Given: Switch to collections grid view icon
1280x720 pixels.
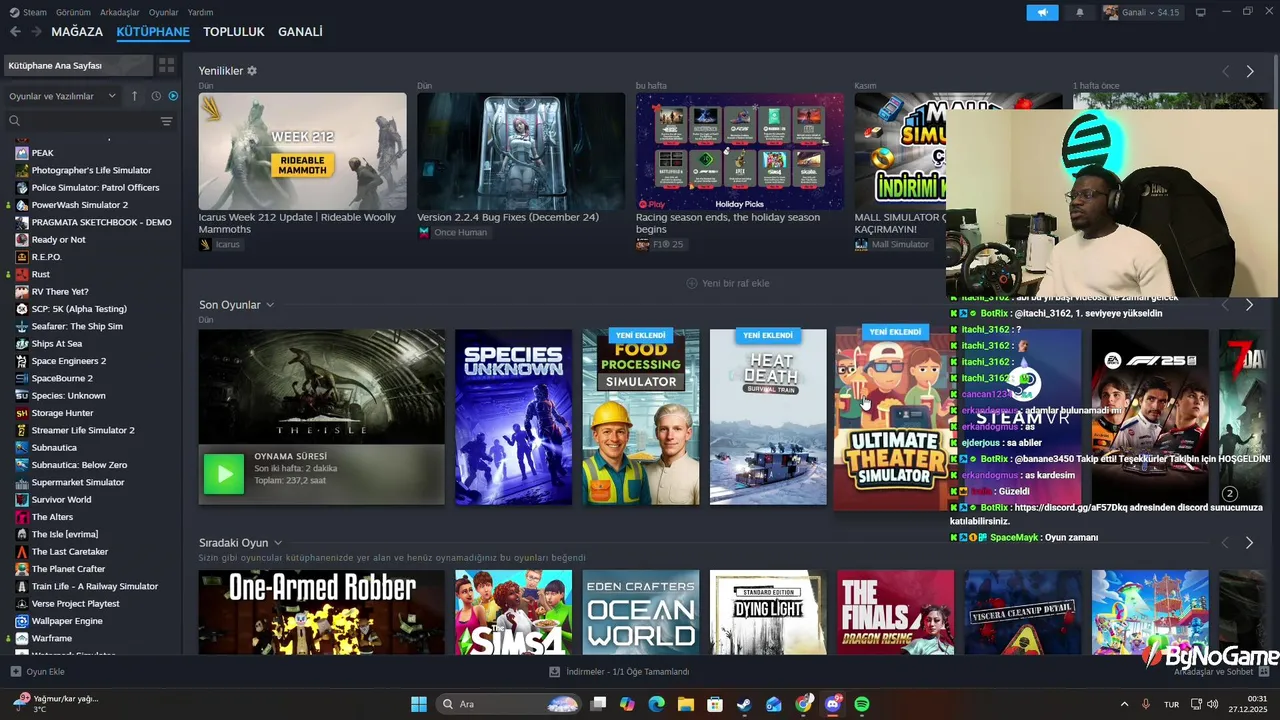Looking at the screenshot, I should point(166,65).
